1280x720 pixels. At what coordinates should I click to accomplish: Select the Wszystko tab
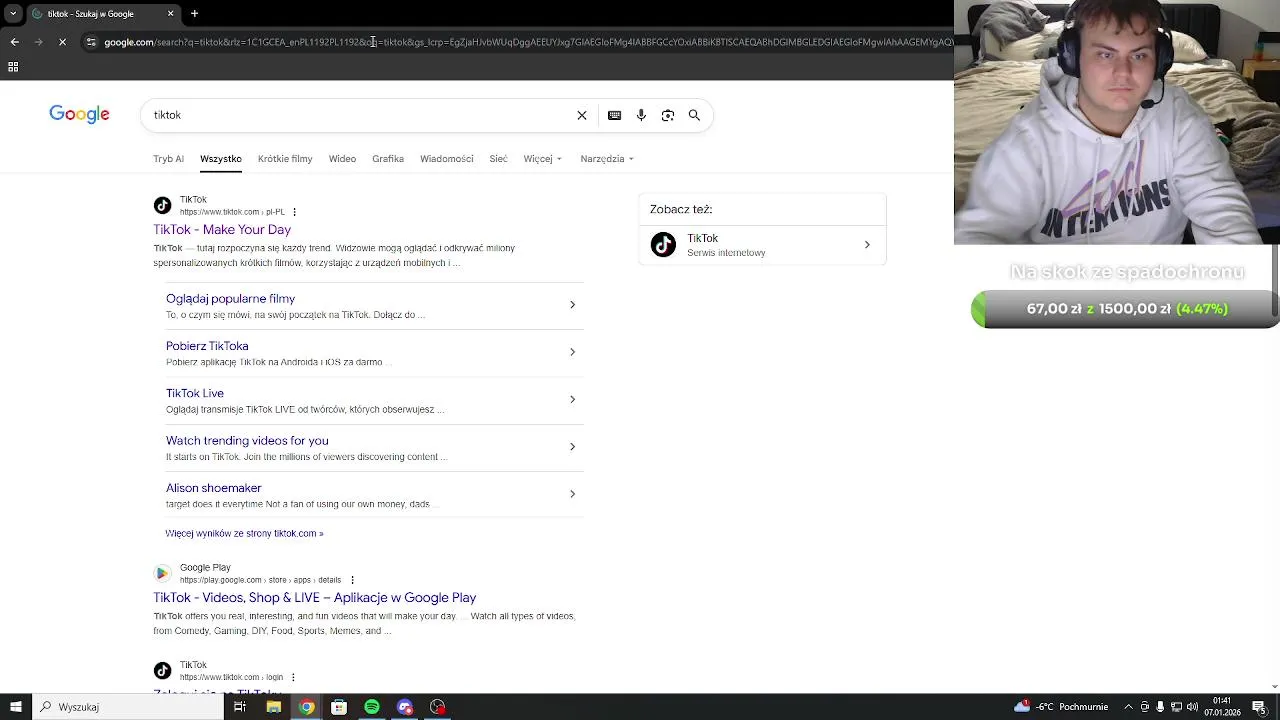pos(221,159)
